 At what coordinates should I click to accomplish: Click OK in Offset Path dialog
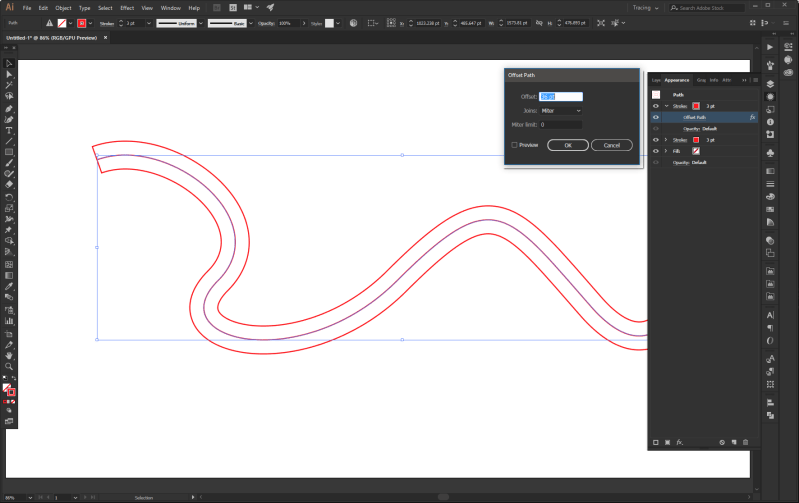pyautogui.click(x=568, y=145)
